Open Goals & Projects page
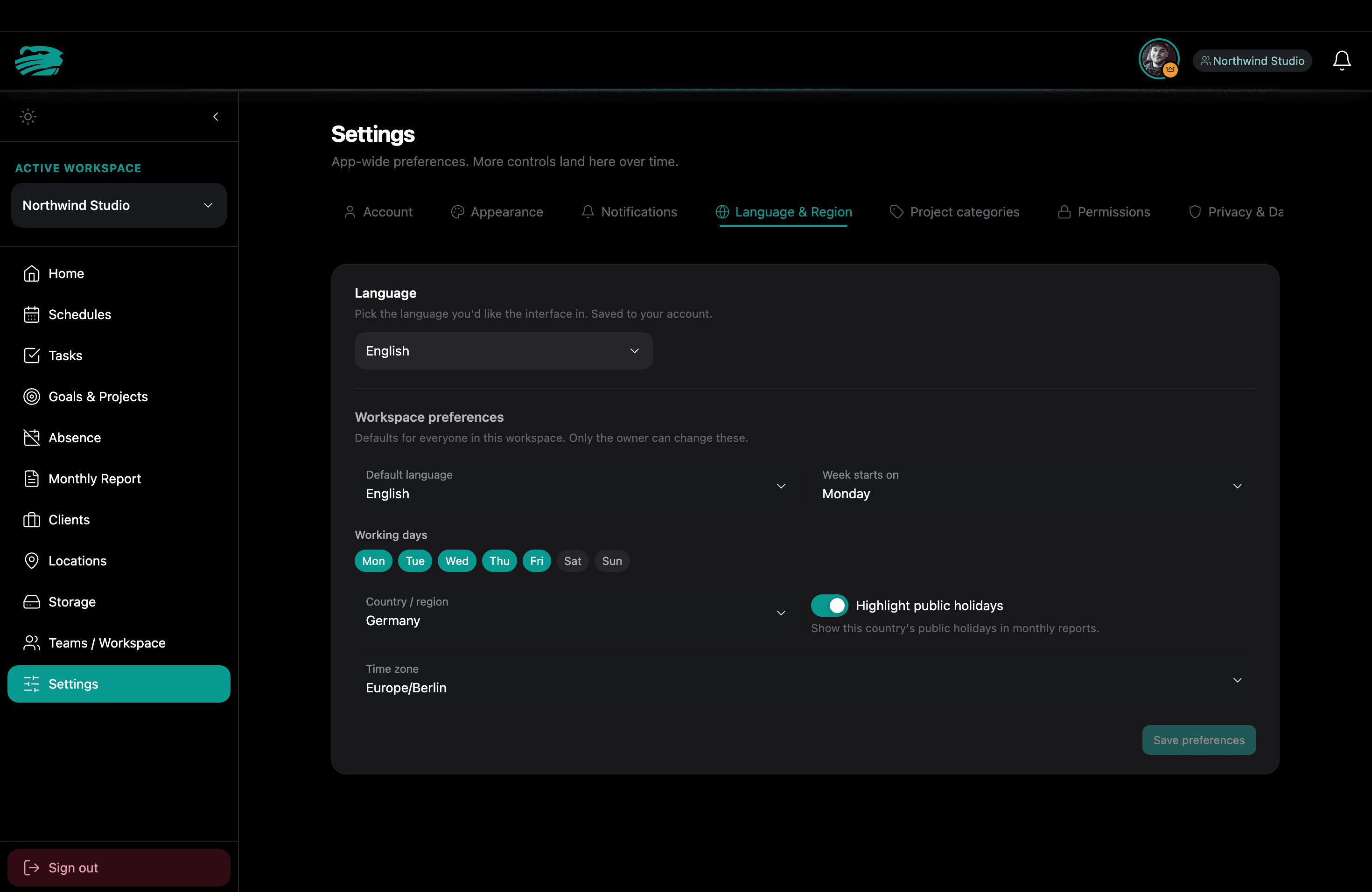The height and width of the screenshot is (892, 1372). 119,397
